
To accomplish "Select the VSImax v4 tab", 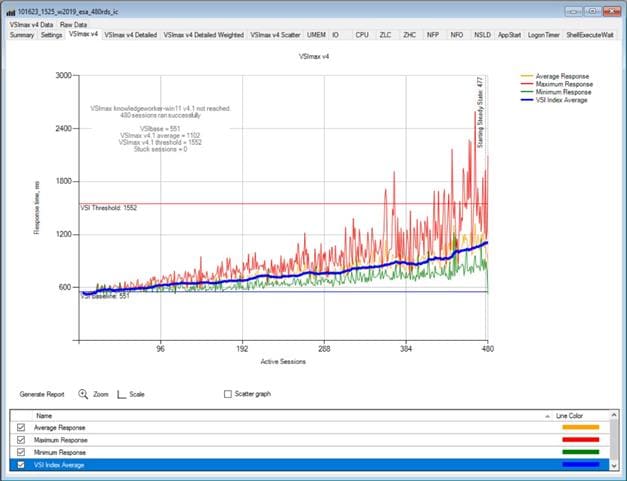I will pyautogui.click(x=83, y=34).
